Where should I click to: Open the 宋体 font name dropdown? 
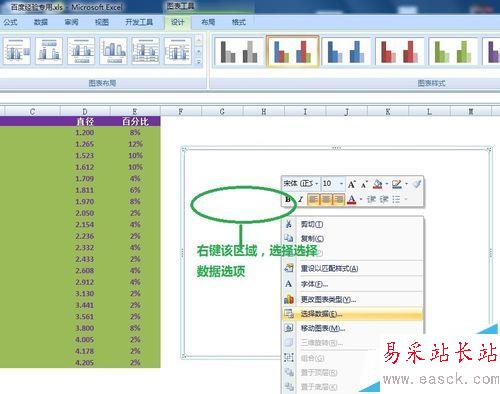[x=317, y=184]
